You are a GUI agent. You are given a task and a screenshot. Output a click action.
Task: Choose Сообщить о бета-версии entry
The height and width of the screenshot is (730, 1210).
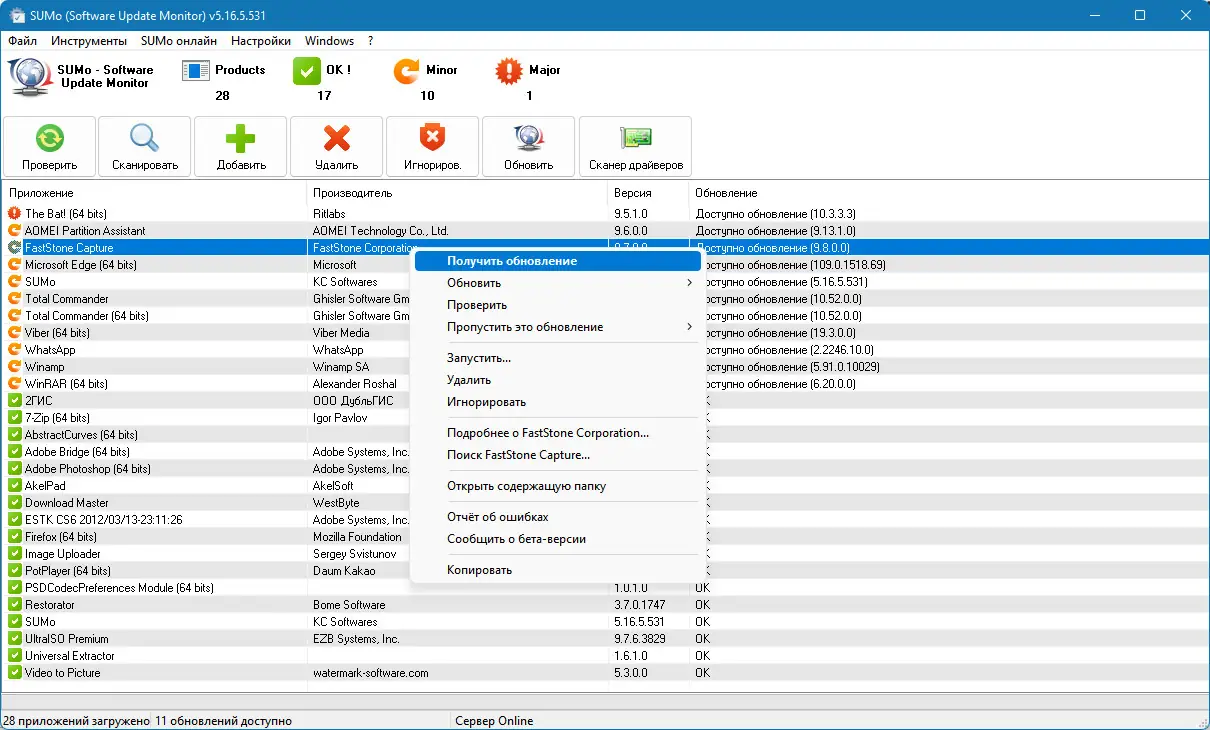[557, 539]
